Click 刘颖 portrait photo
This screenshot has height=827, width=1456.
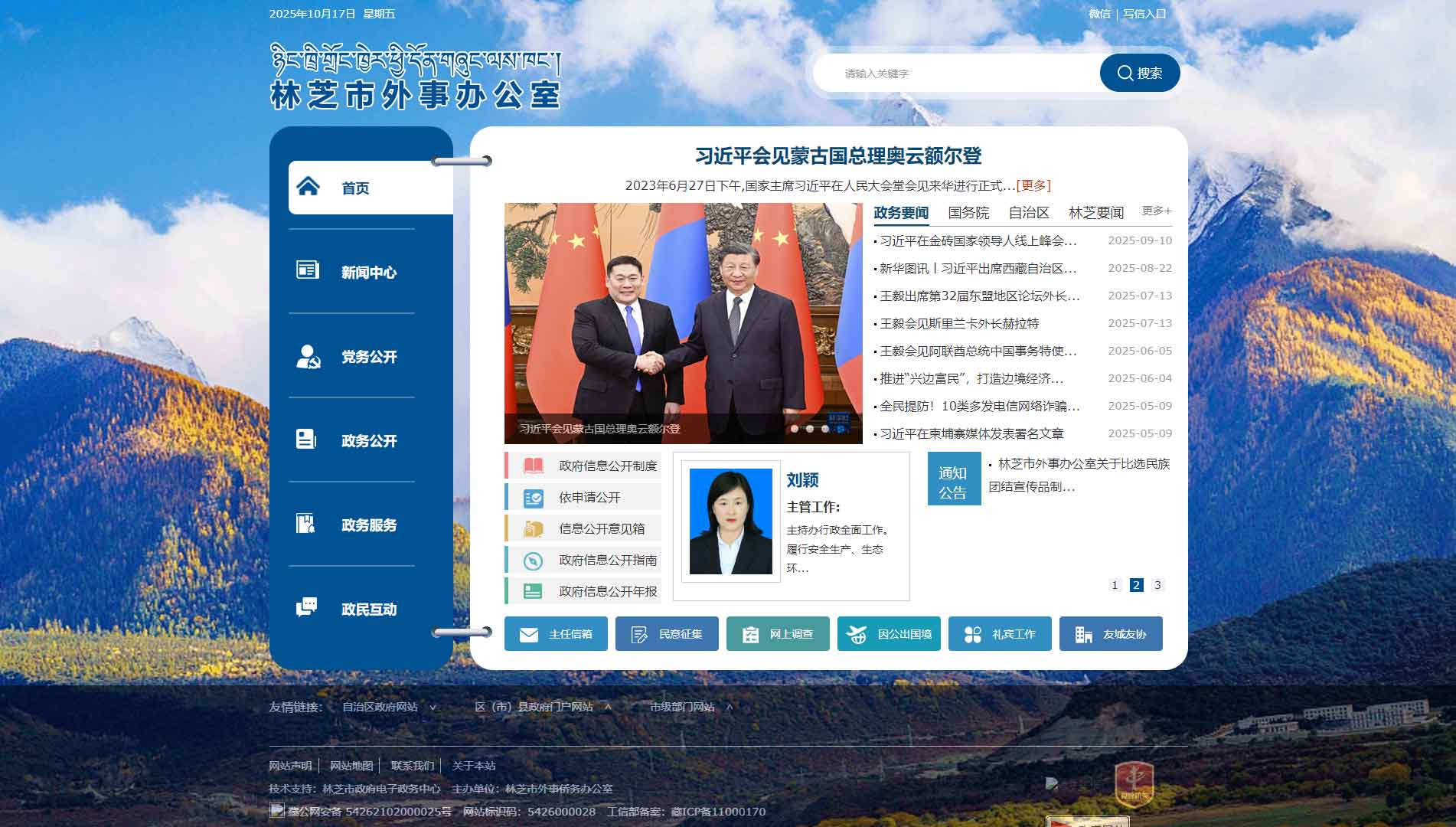731,521
